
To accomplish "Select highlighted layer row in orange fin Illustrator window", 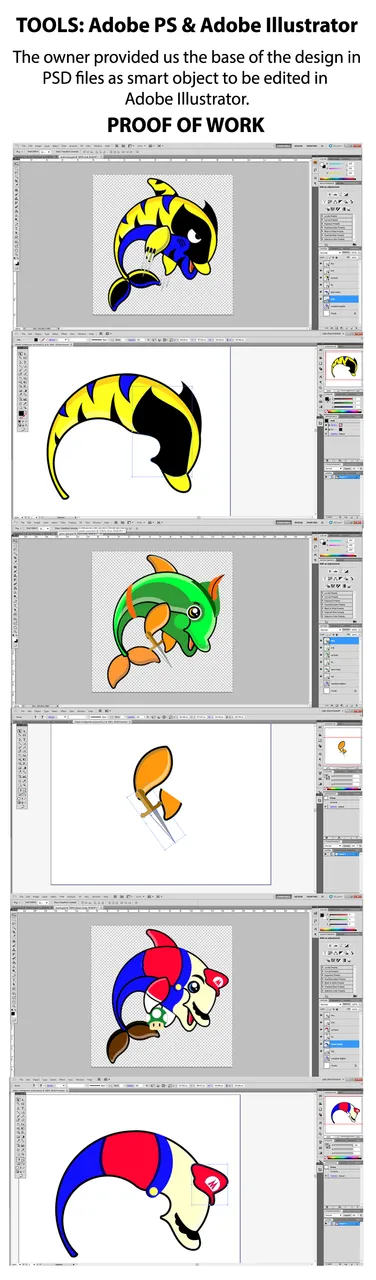I will [342, 854].
